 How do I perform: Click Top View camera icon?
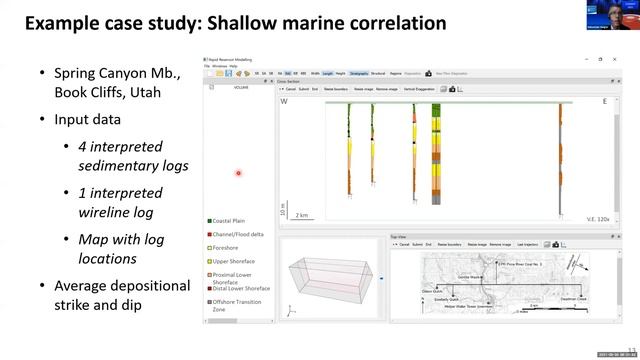[x=556, y=244]
